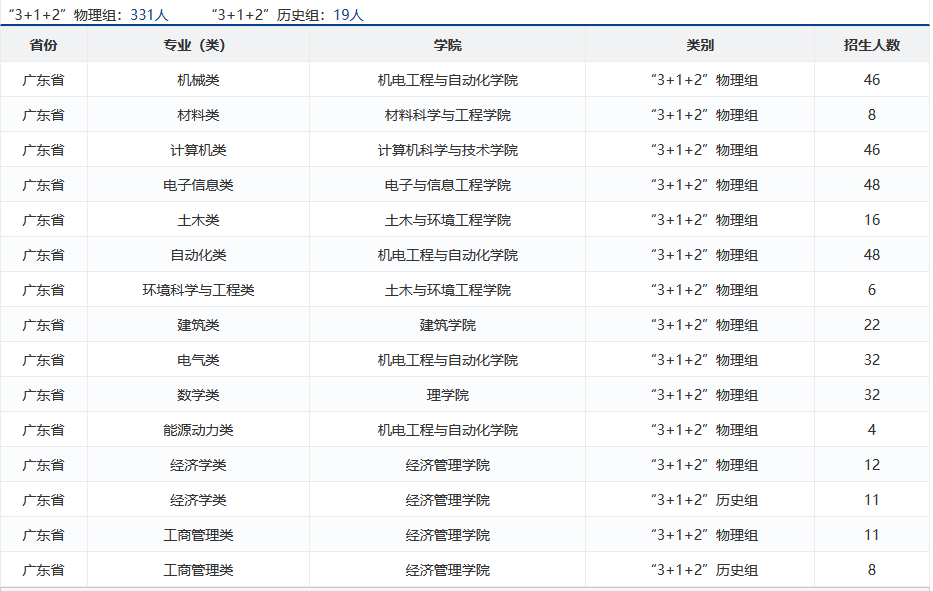The height and width of the screenshot is (591, 933).
Task: Click the 建筑学院 college cell
Action: pyautogui.click(x=447, y=325)
